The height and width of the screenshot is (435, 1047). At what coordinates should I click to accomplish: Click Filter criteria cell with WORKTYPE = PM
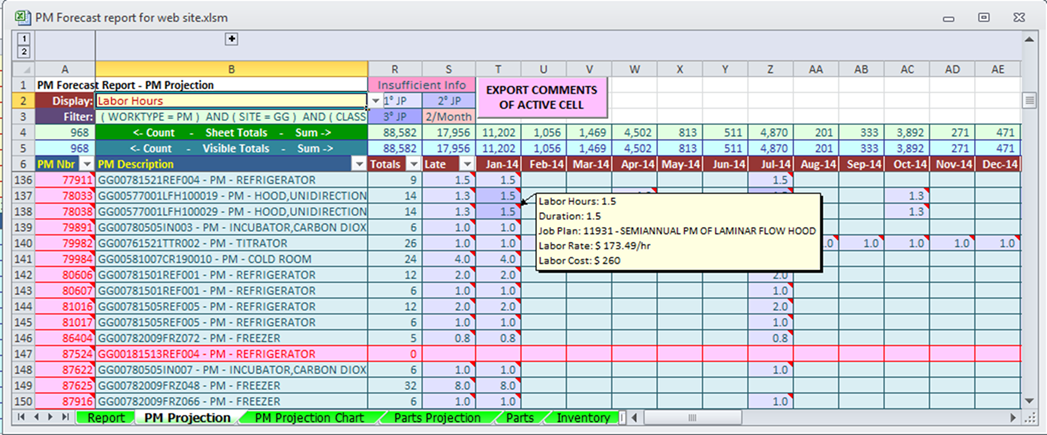coord(232,116)
